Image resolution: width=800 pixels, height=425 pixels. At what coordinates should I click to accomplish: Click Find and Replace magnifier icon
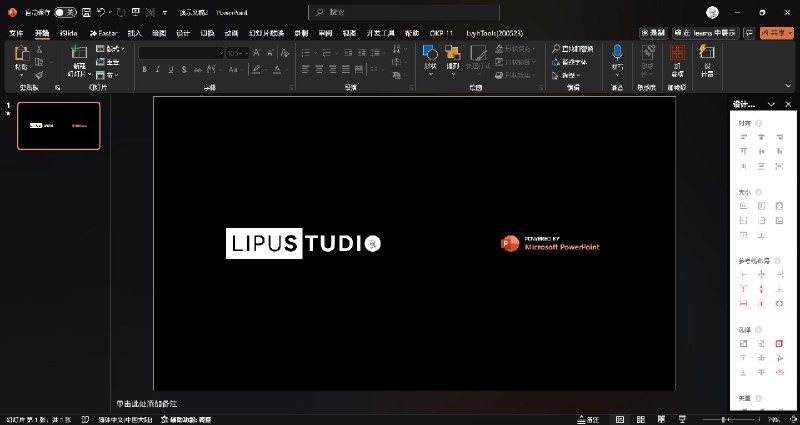pos(556,49)
